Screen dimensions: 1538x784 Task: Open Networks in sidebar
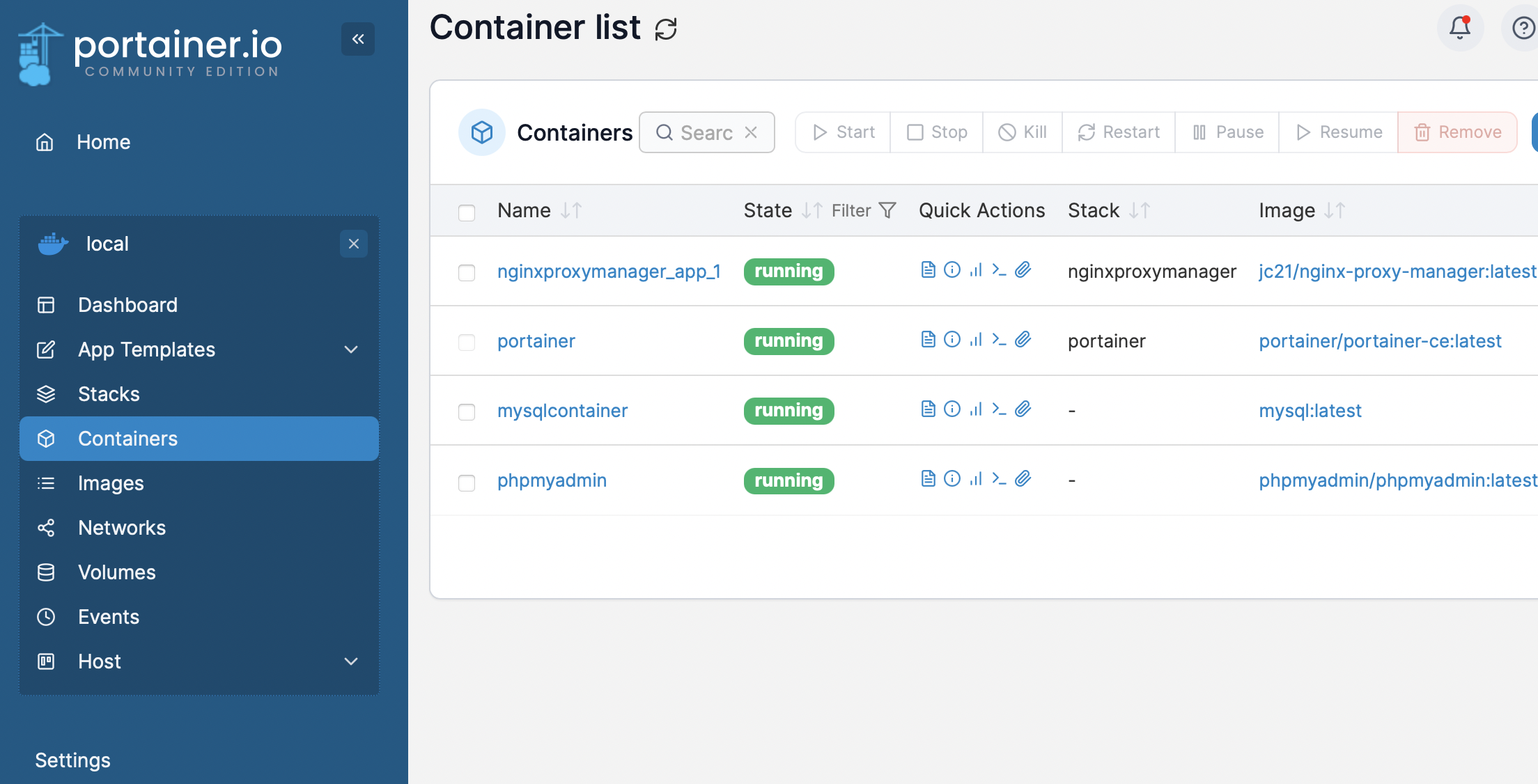pos(199,528)
